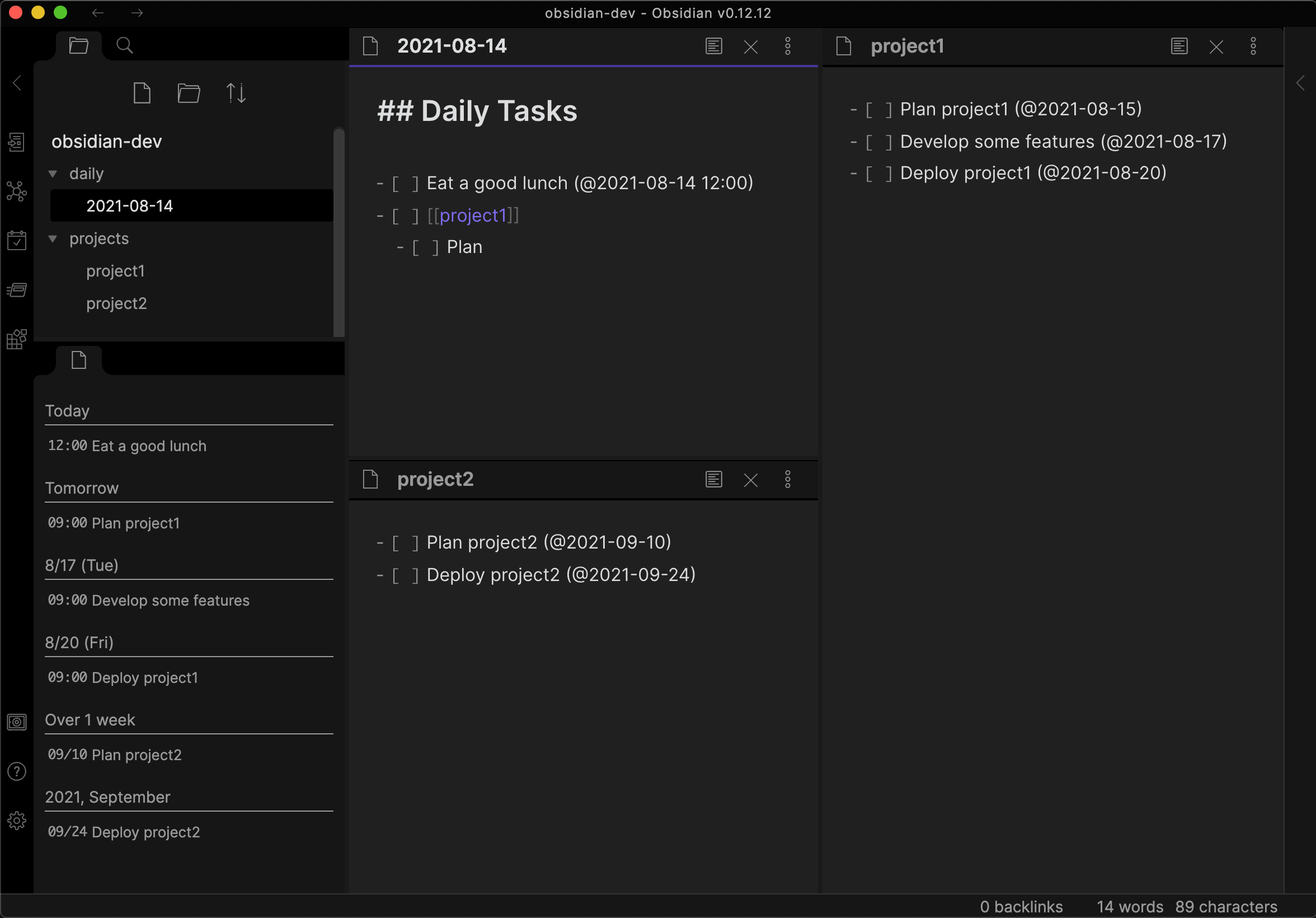The width and height of the screenshot is (1316, 918).
Task: Collapse the daily folder
Action: click(53, 174)
